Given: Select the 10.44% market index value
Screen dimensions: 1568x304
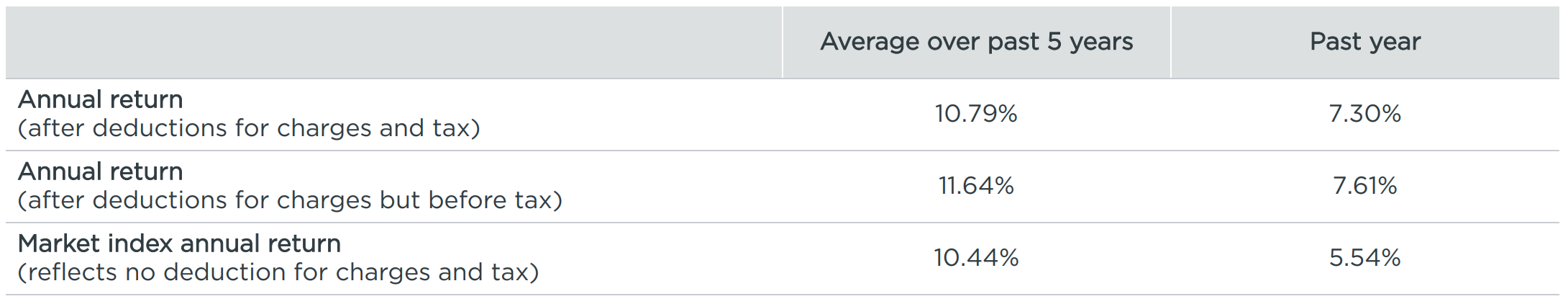Looking at the screenshot, I should [976, 258].
